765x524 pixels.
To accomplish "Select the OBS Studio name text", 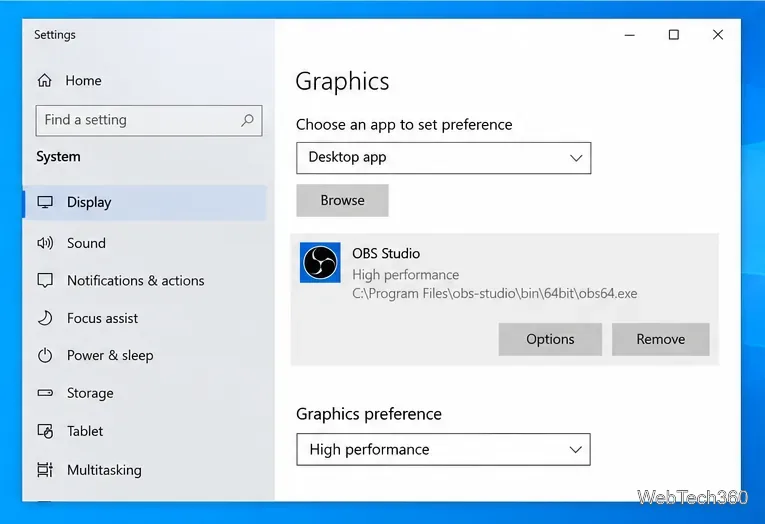I will pos(386,253).
